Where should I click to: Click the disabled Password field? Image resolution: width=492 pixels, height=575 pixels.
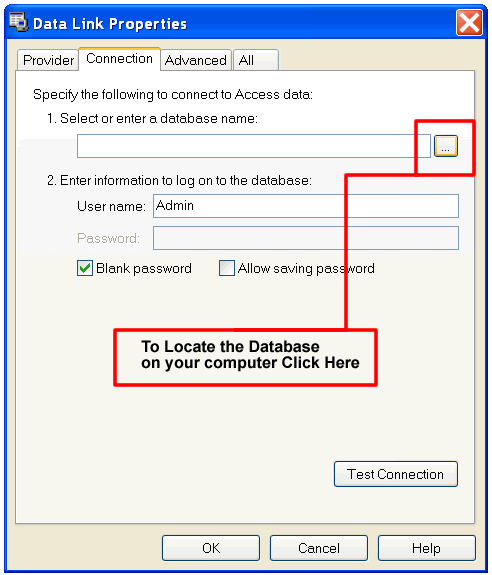coord(306,238)
